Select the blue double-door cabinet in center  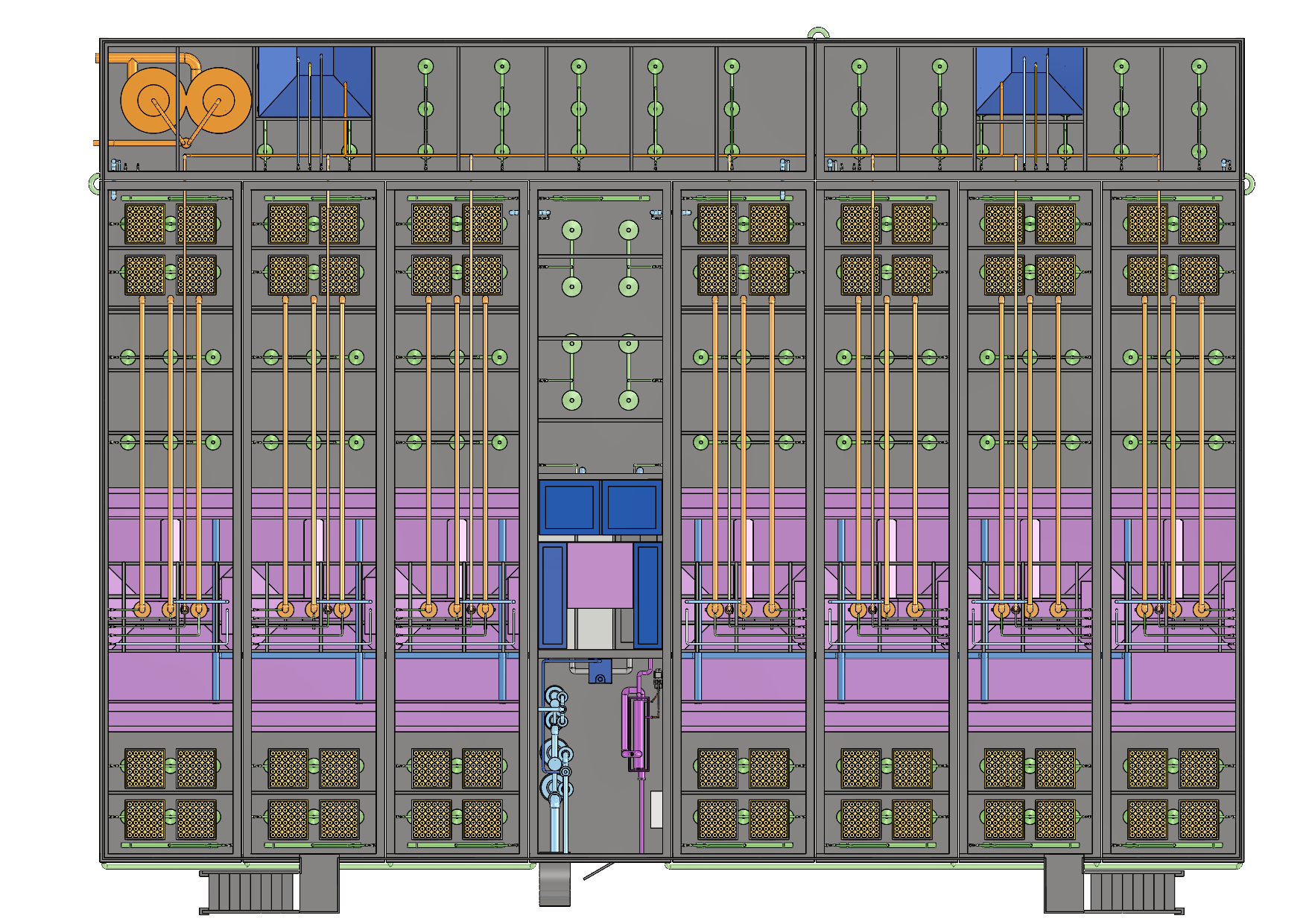[600, 507]
